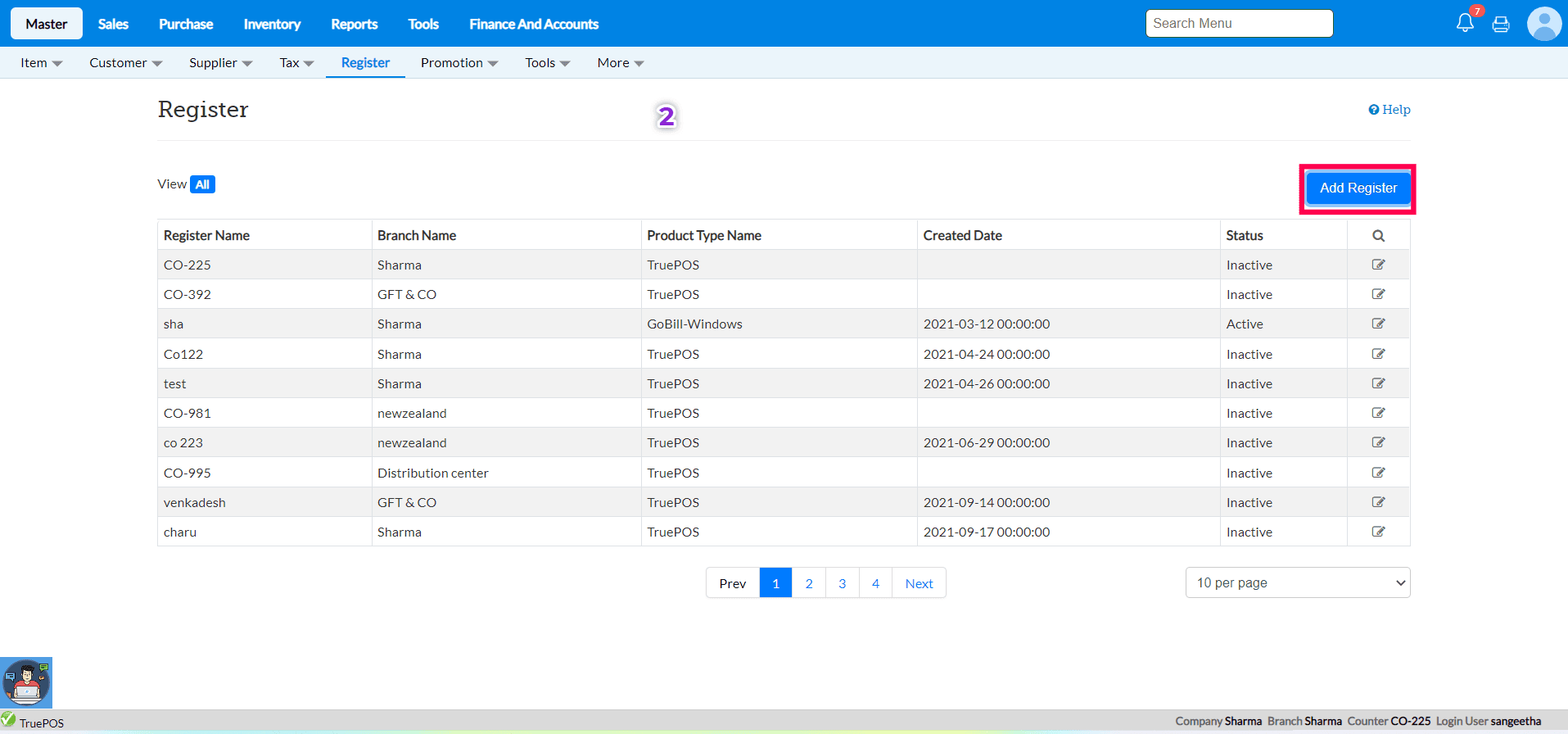
Task: Switch to the Inventory main tab
Action: pos(272,24)
